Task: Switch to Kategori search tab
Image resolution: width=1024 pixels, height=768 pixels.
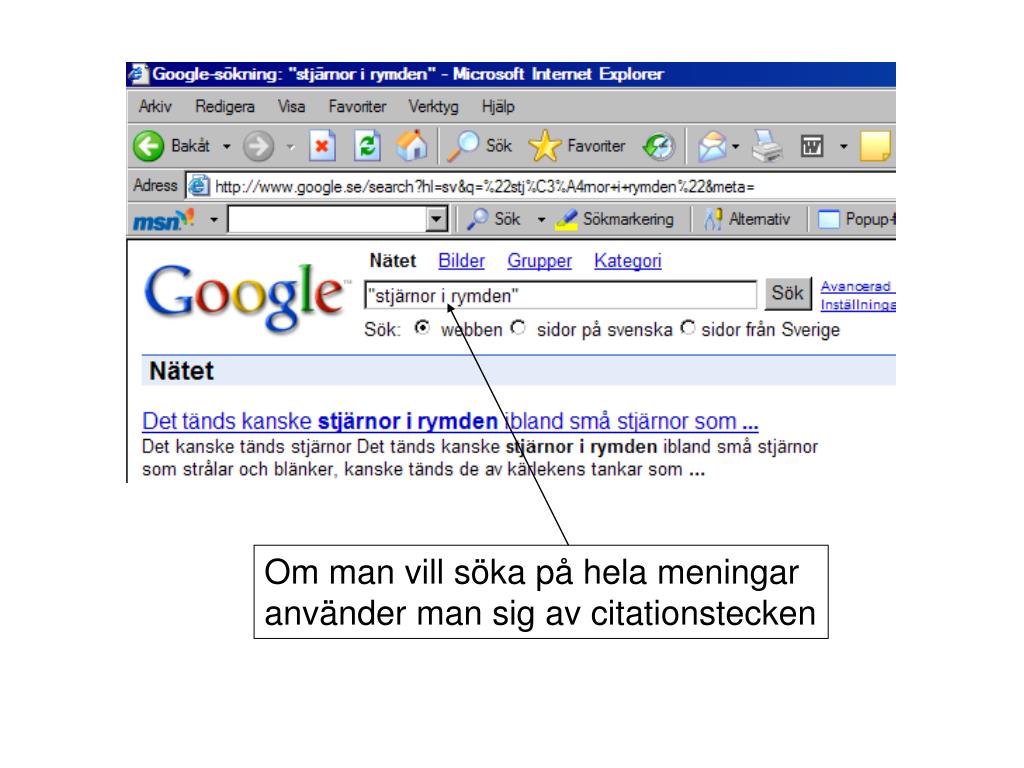Action: click(x=628, y=261)
